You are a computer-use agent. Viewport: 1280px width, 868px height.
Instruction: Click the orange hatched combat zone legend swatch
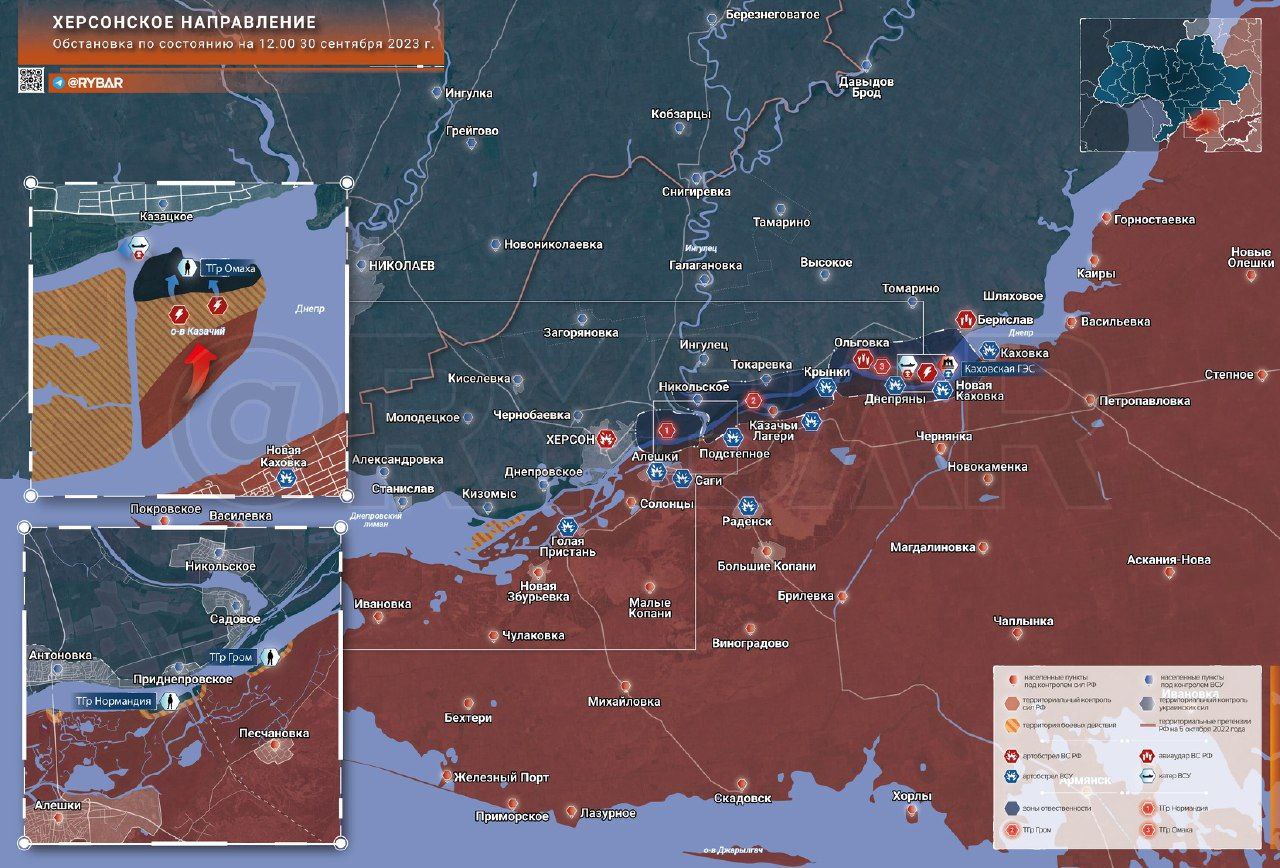(1012, 726)
